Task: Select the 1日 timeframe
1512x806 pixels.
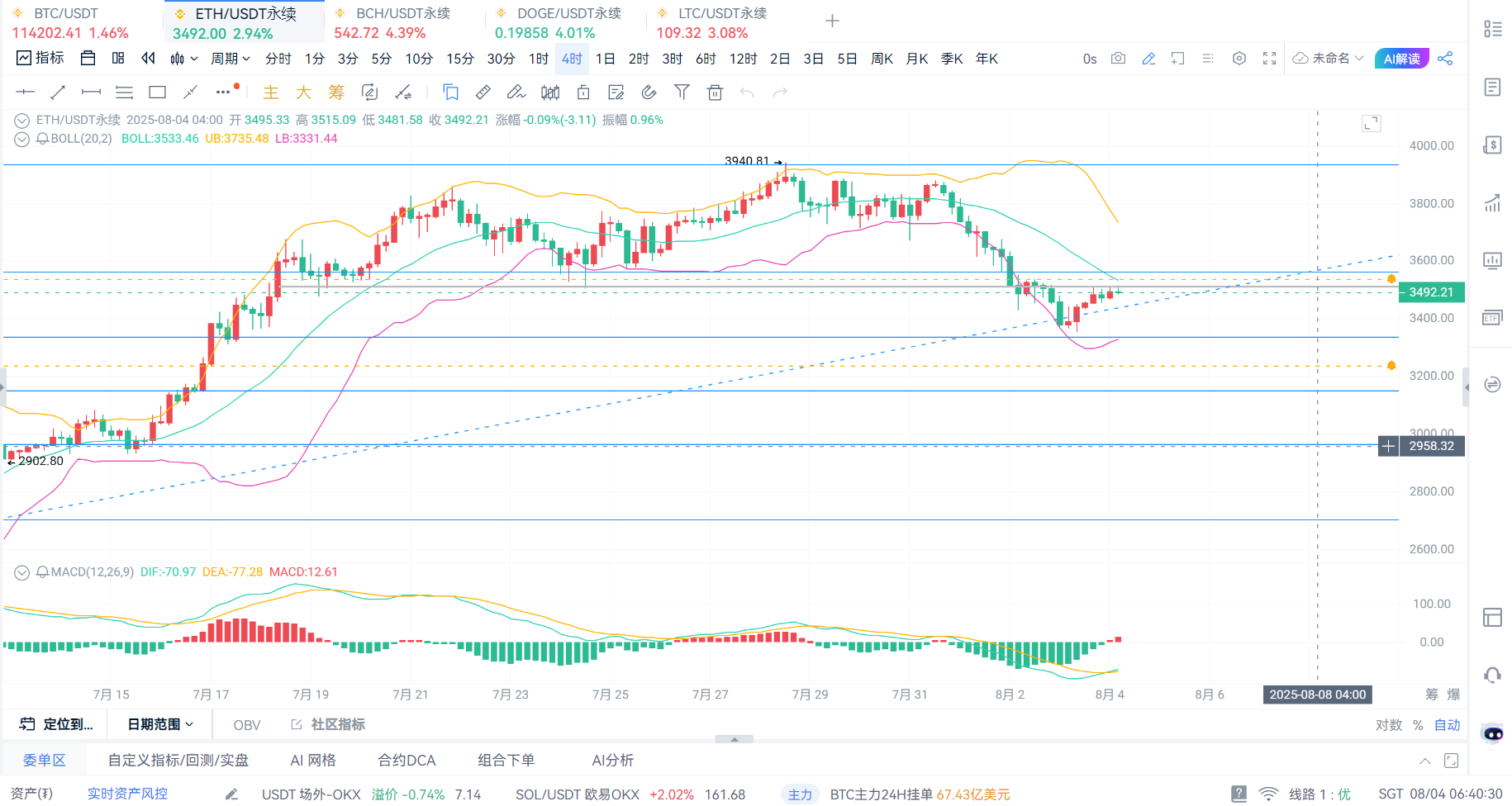Action: pos(605,59)
